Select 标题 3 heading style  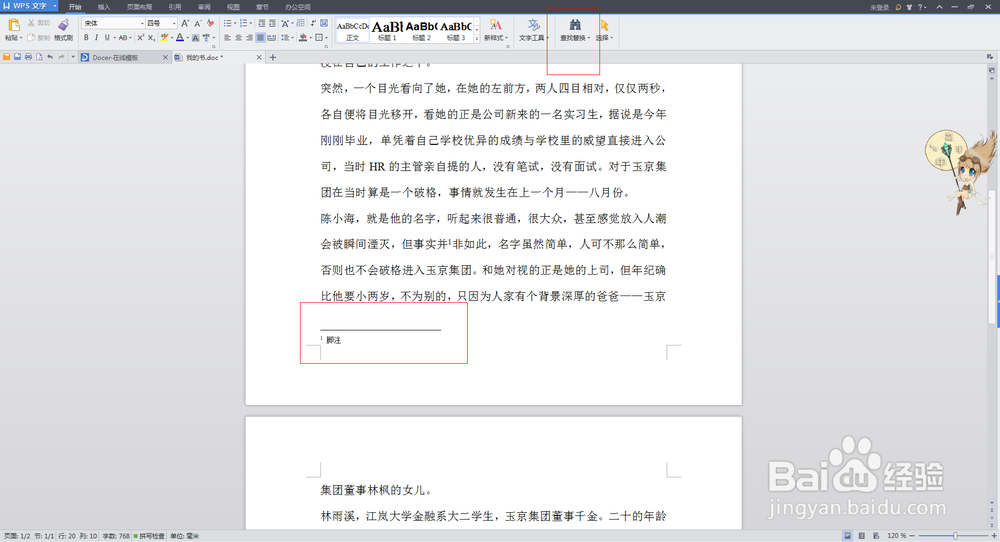455,30
